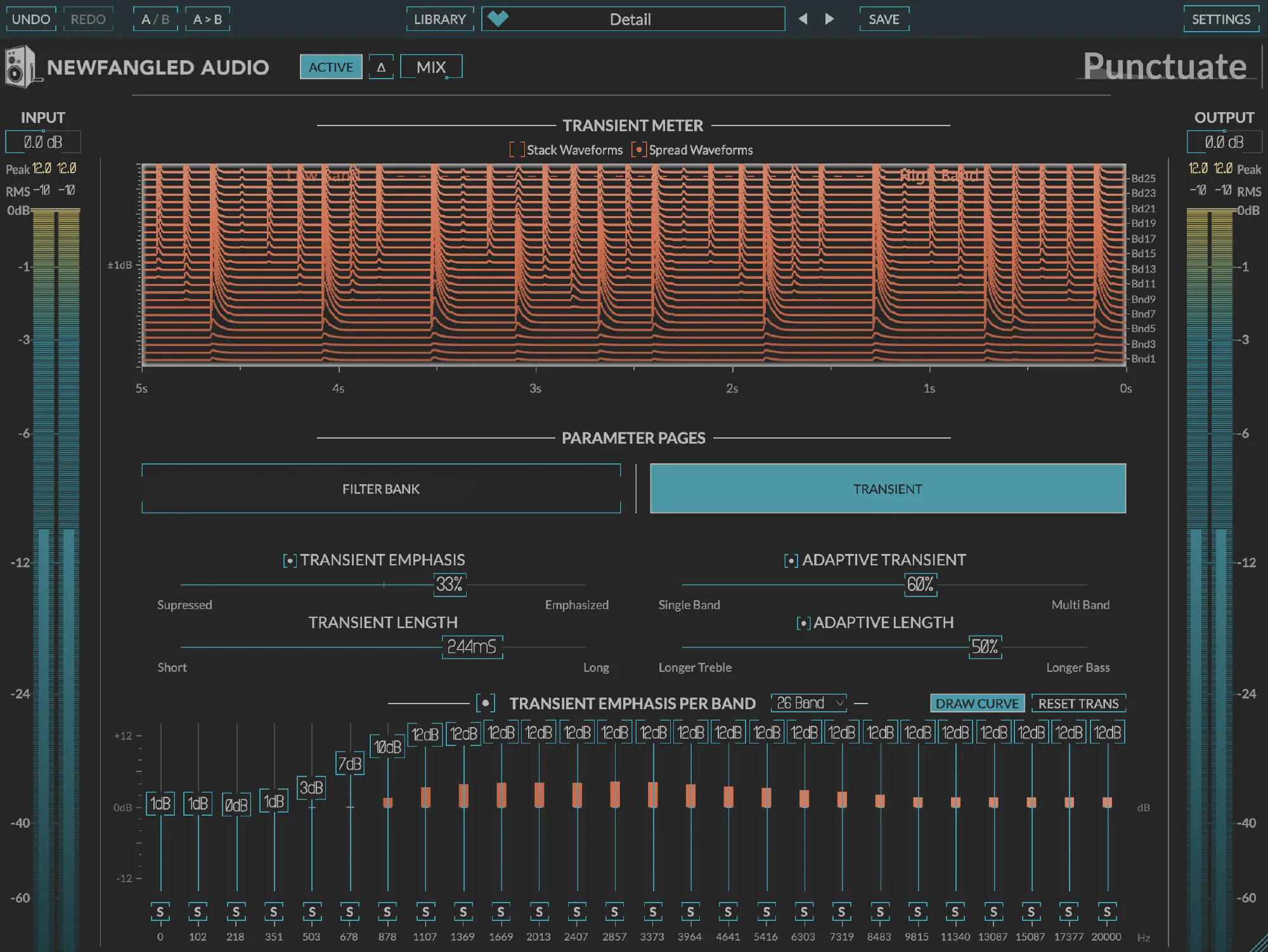Viewport: 1268px width, 952px height.
Task: Click the Newfangled Audio speaker logo
Action: click(20, 67)
